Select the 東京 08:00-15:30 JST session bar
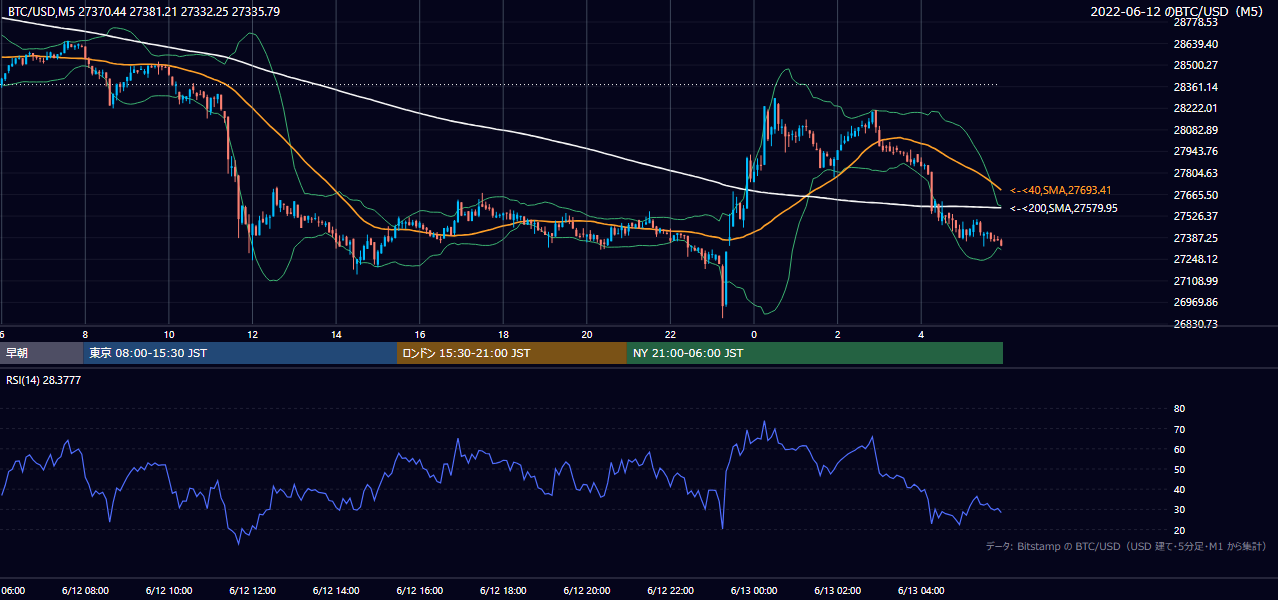1278x600 pixels. click(x=241, y=353)
